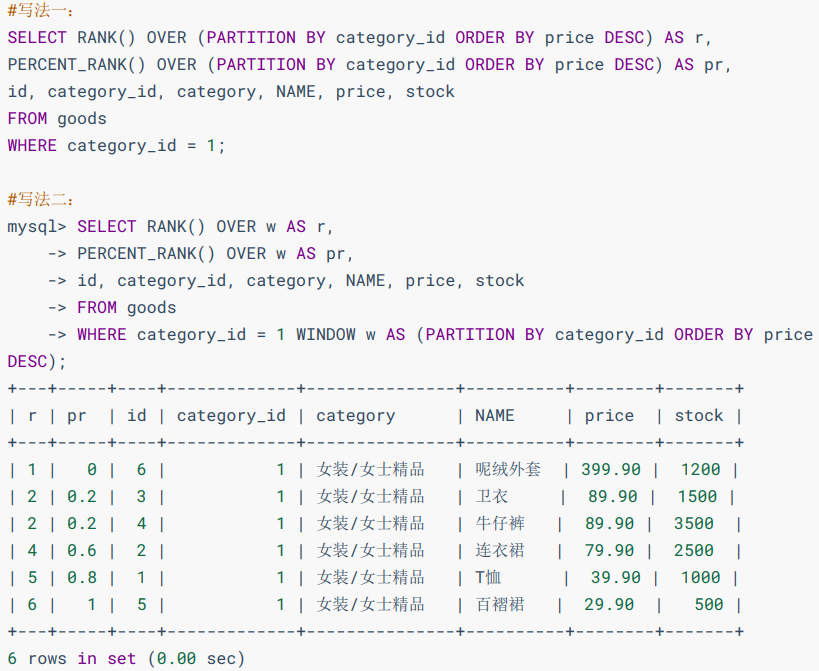Click the 399.90 price value
Image resolution: width=819 pixels, height=671 pixels.
coord(611,469)
